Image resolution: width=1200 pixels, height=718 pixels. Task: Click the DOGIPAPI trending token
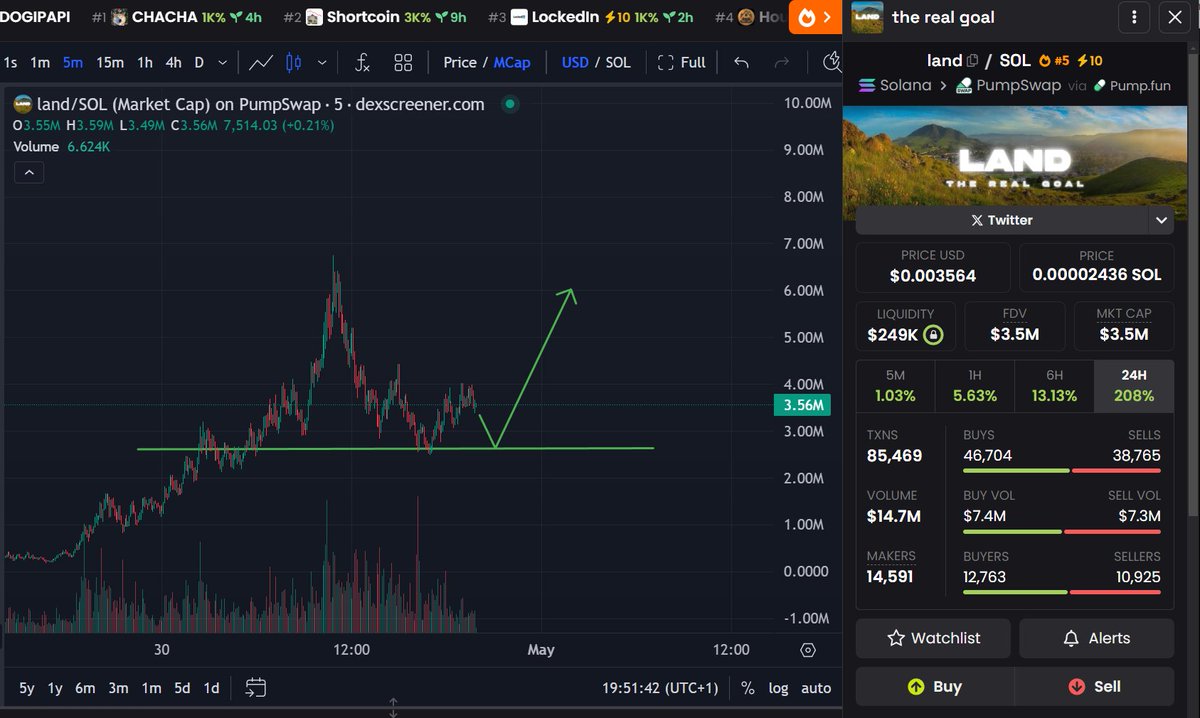click(37, 17)
